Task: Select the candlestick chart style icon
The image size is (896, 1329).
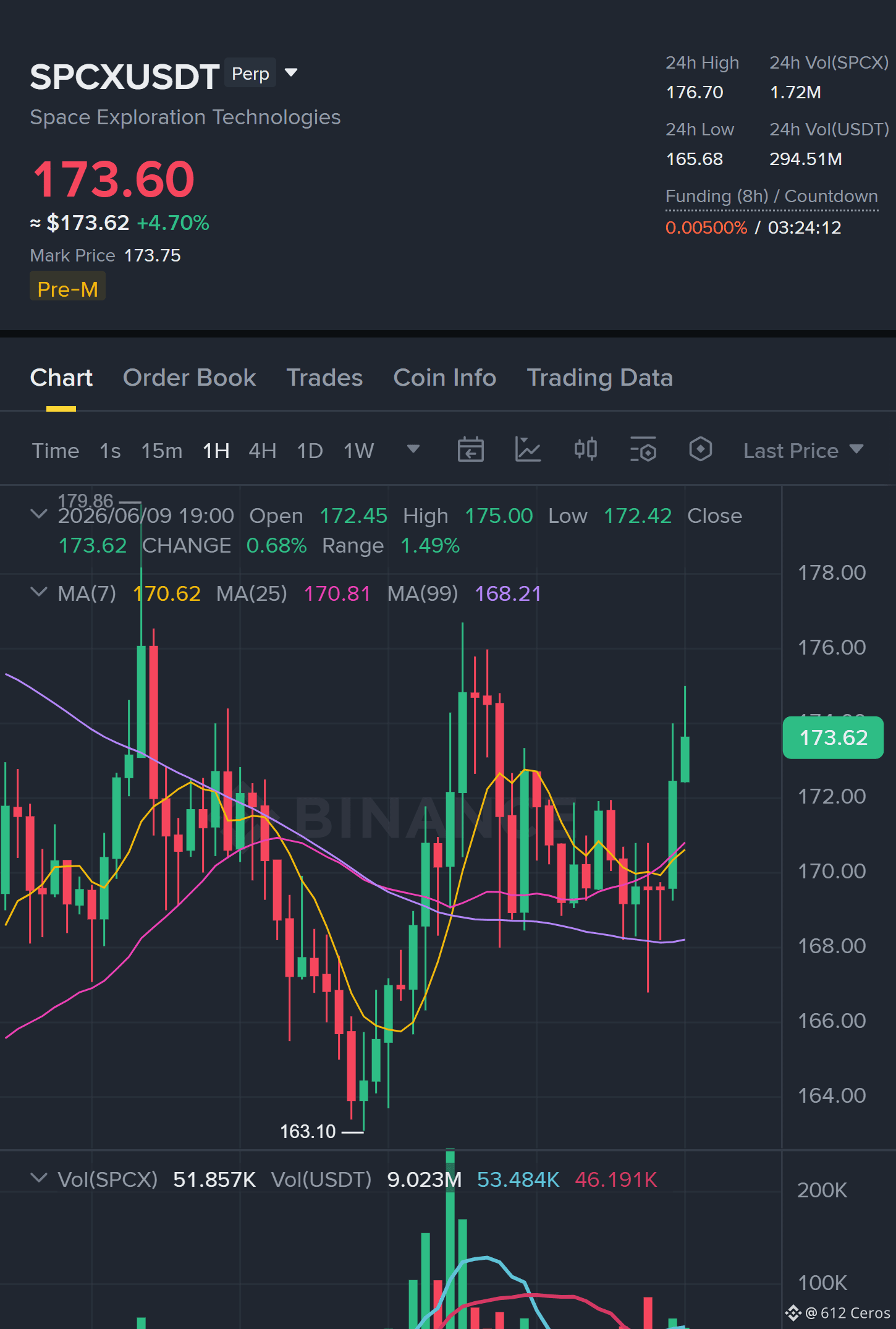Action: [x=585, y=449]
